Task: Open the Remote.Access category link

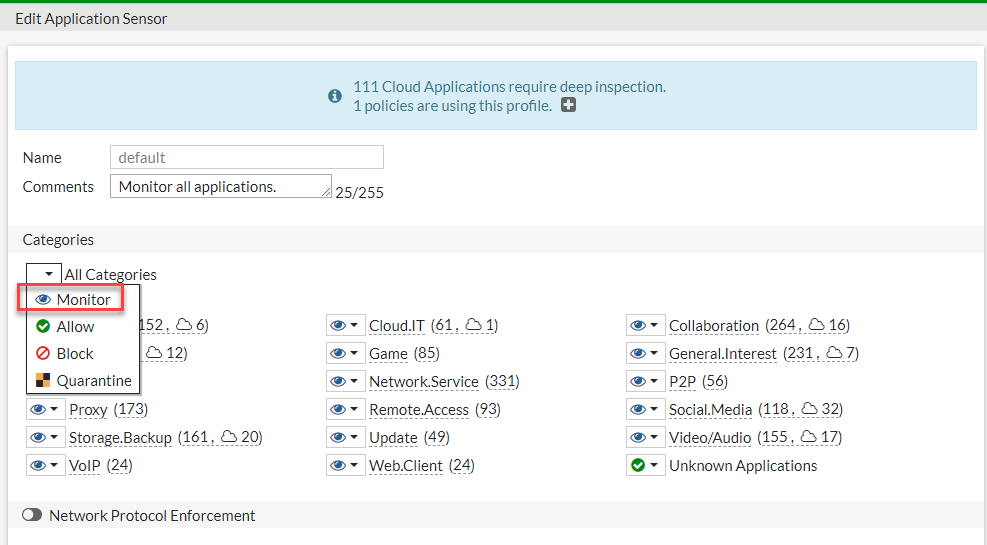Action: point(418,409)
